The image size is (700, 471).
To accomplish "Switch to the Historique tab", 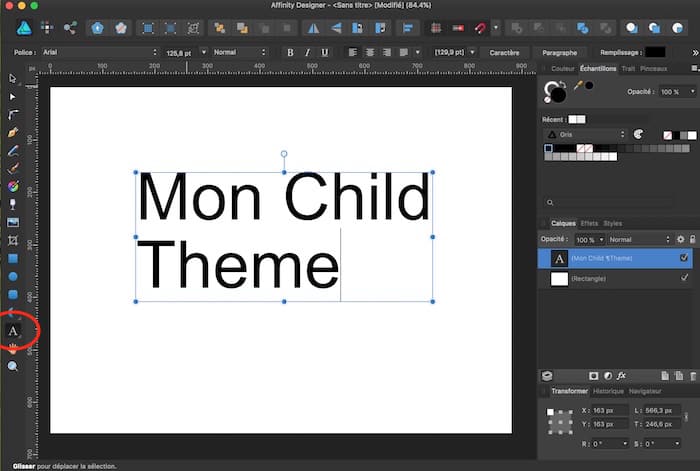I will pyautogui.click(x=608, y=391).
